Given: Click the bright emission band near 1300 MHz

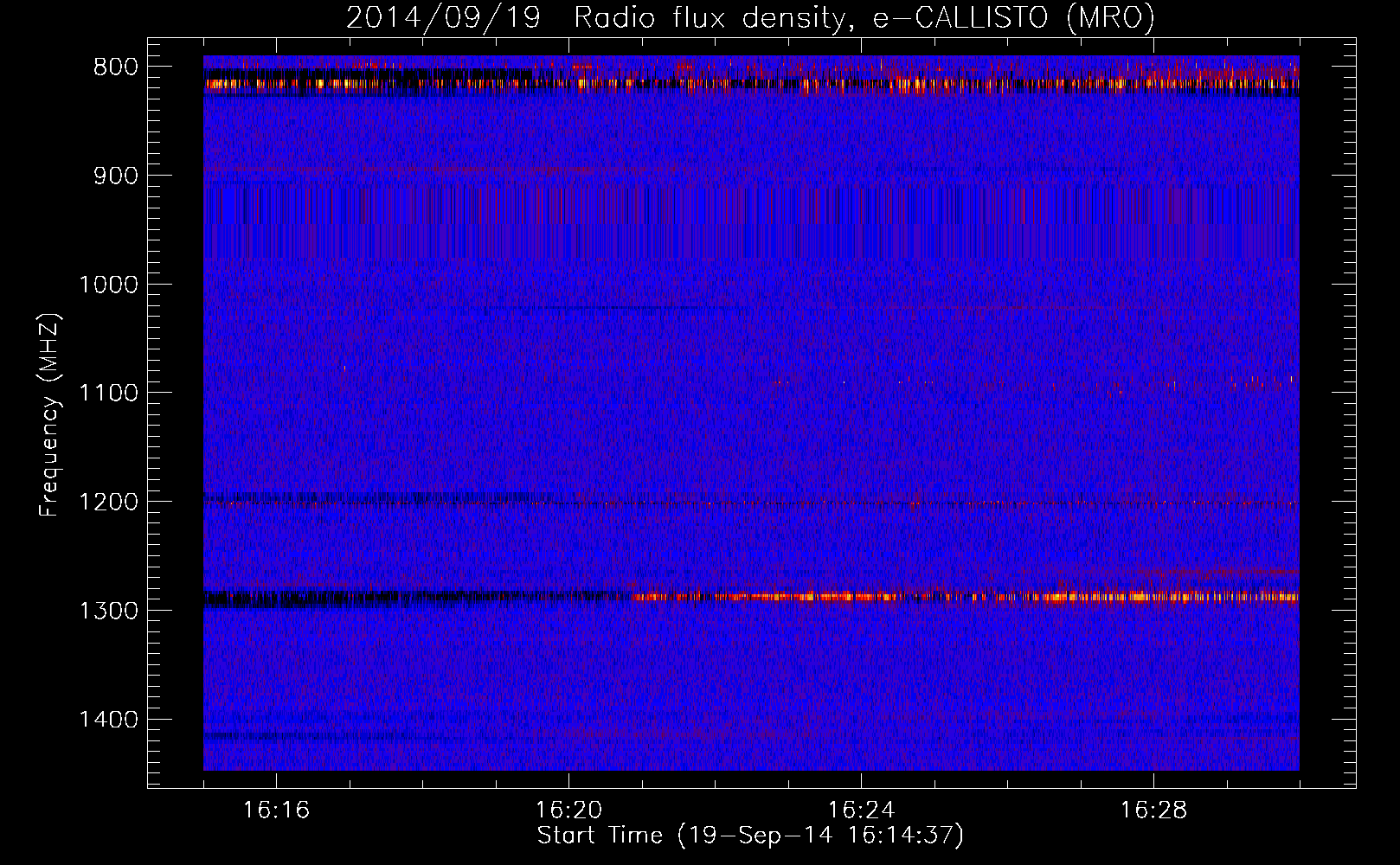Looking at the screenshot, I should pos(966,596).
